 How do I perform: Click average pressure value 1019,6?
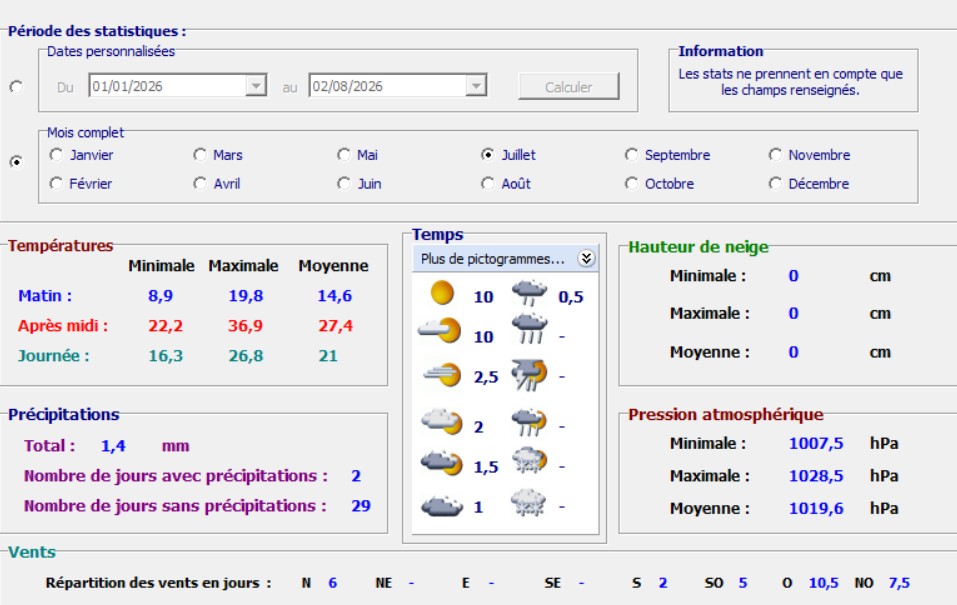tap(816, 509)
